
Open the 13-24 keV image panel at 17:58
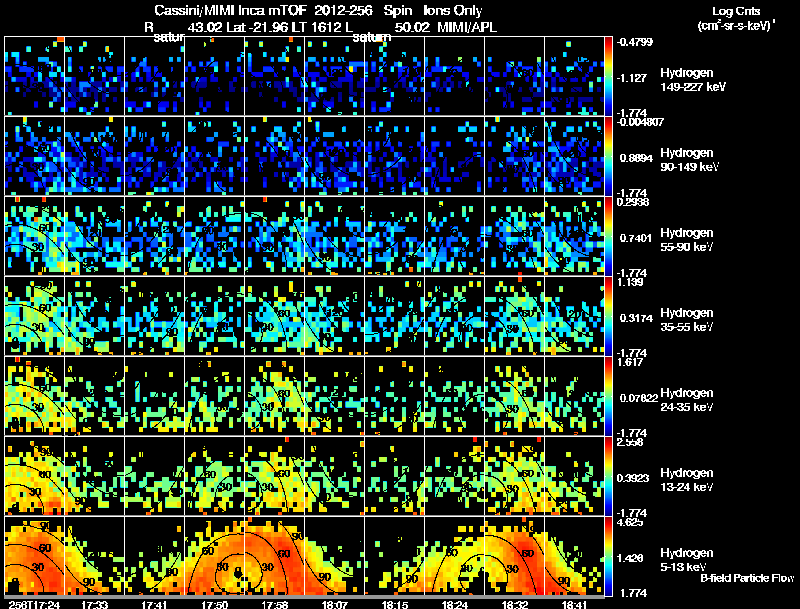(x=274, y=476)
